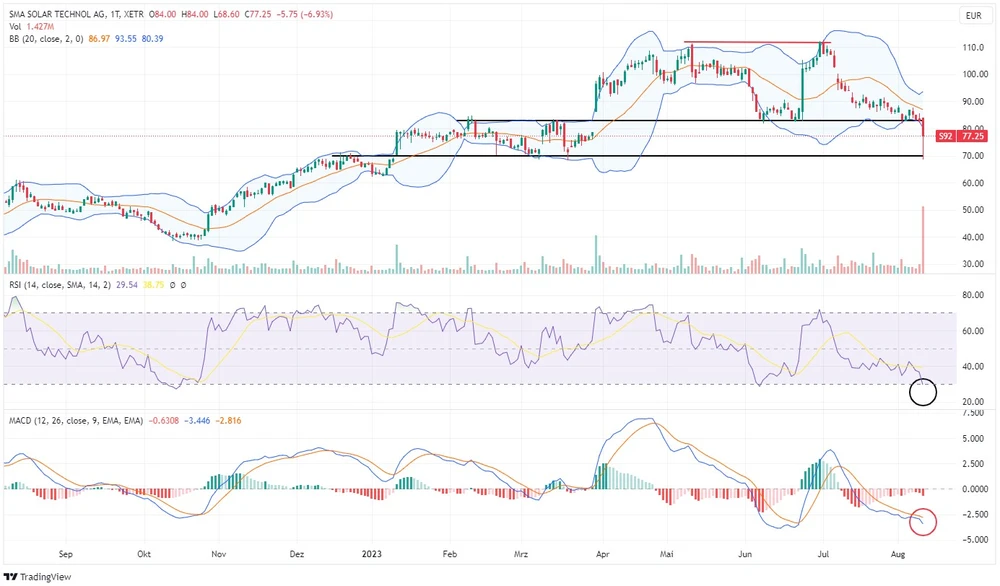Open the EUR currency selector

971,15
